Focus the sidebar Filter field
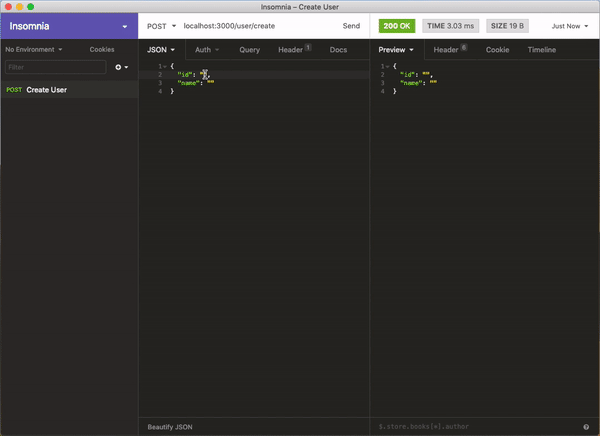 [x=55, y=67]
